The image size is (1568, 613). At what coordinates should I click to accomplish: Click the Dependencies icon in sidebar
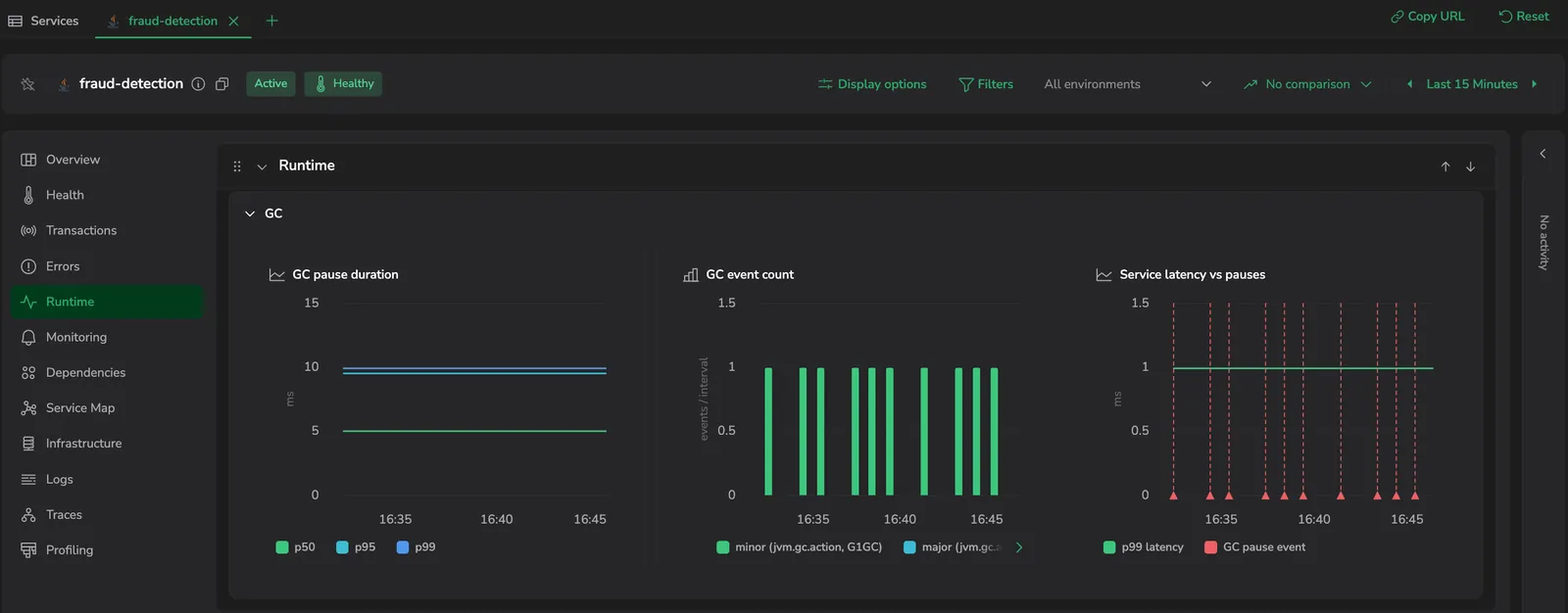[28, 372]
